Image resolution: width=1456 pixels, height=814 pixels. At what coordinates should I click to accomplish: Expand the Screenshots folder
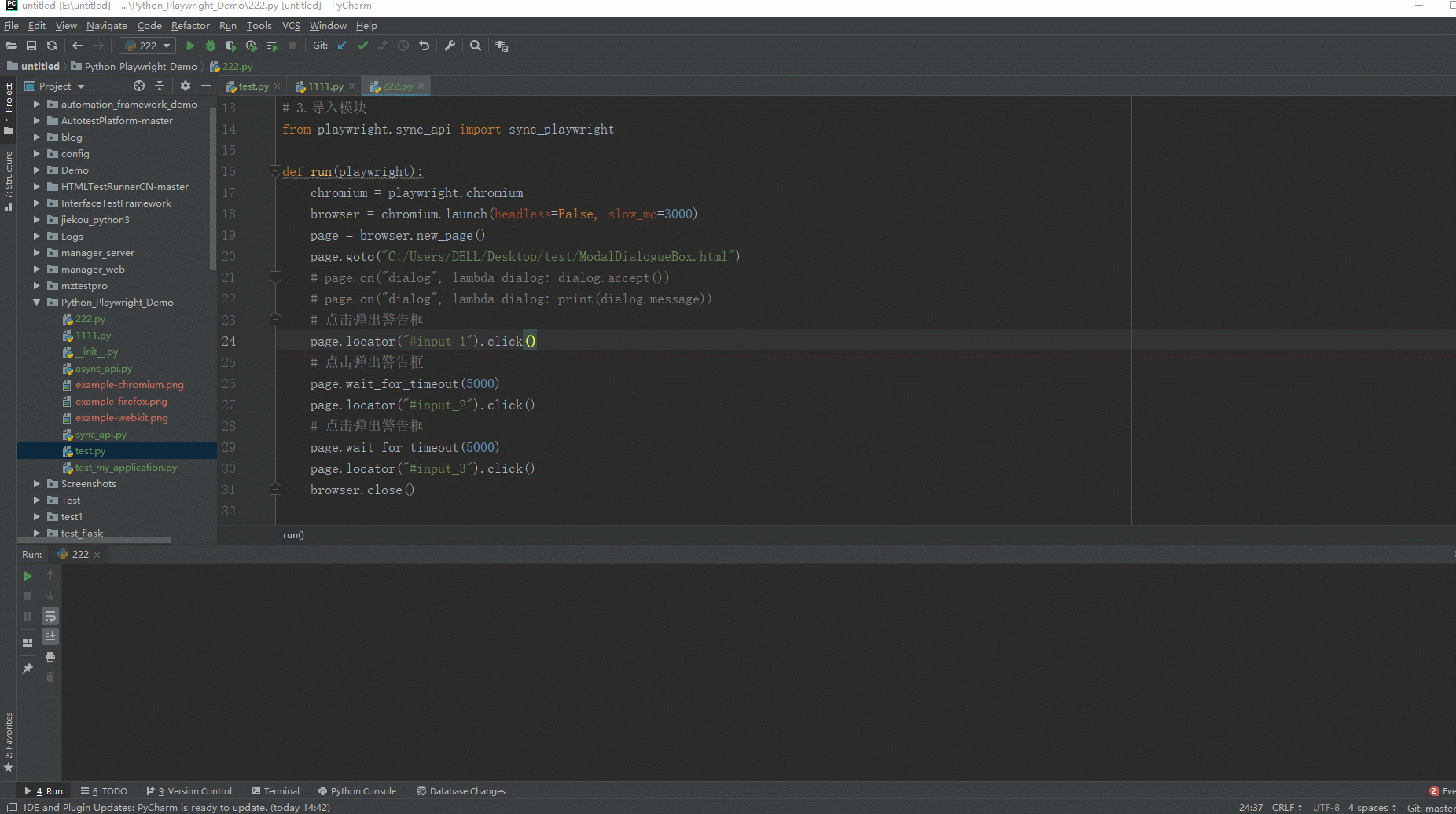coord(36,484)
